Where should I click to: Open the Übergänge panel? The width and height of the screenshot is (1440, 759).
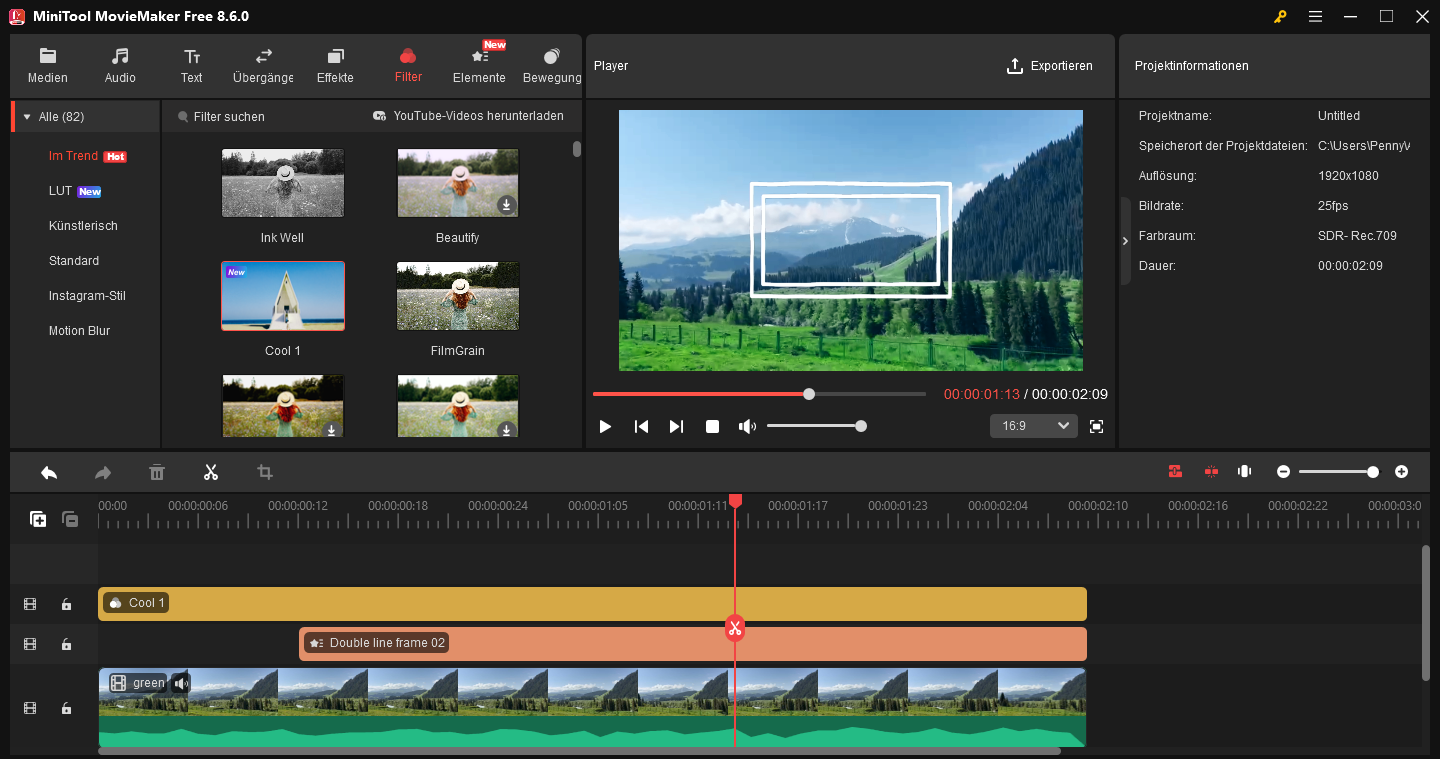point(262,63)
